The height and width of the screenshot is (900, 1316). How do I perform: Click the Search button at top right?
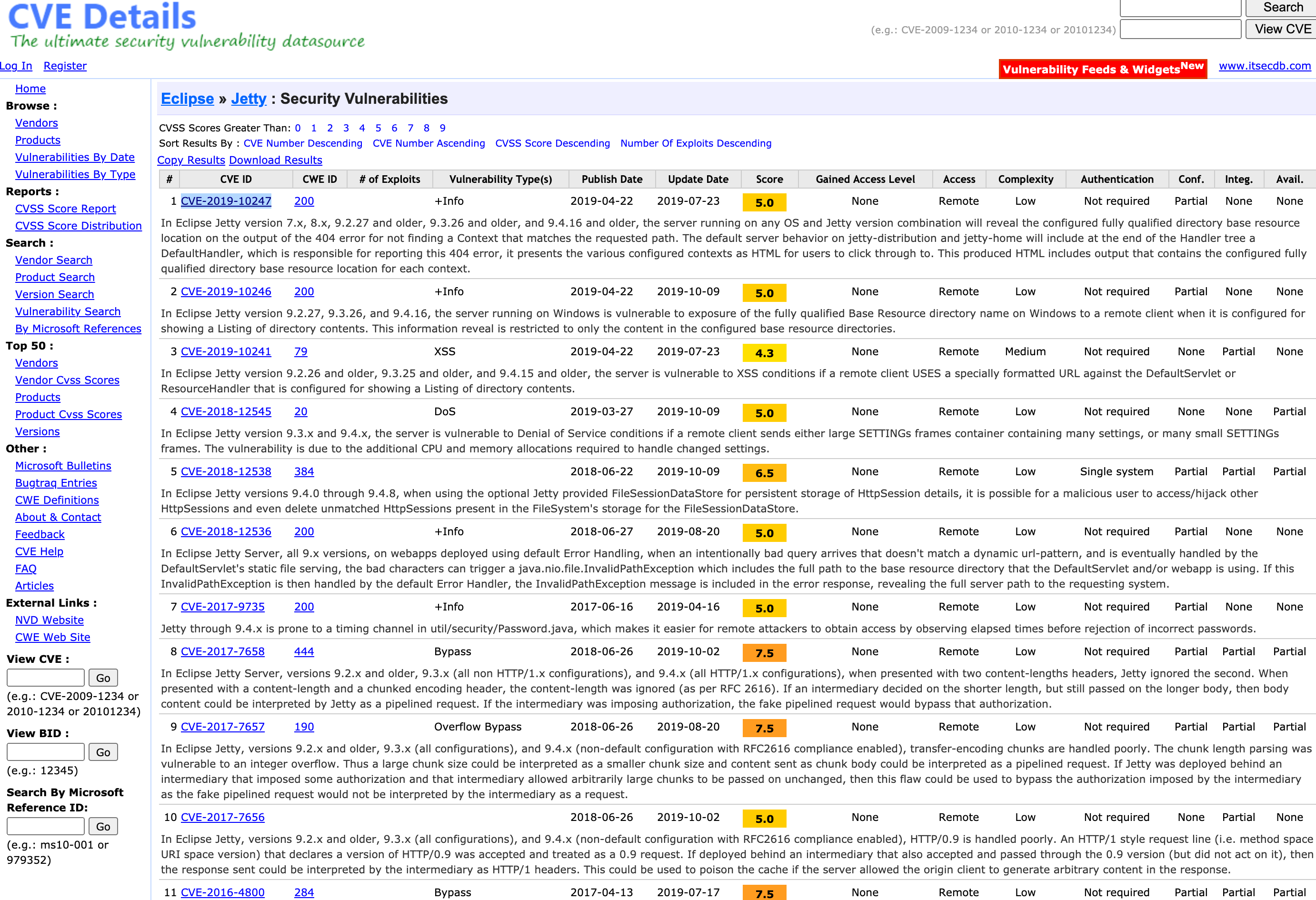pyautogui.click(x=1283, y=7)
